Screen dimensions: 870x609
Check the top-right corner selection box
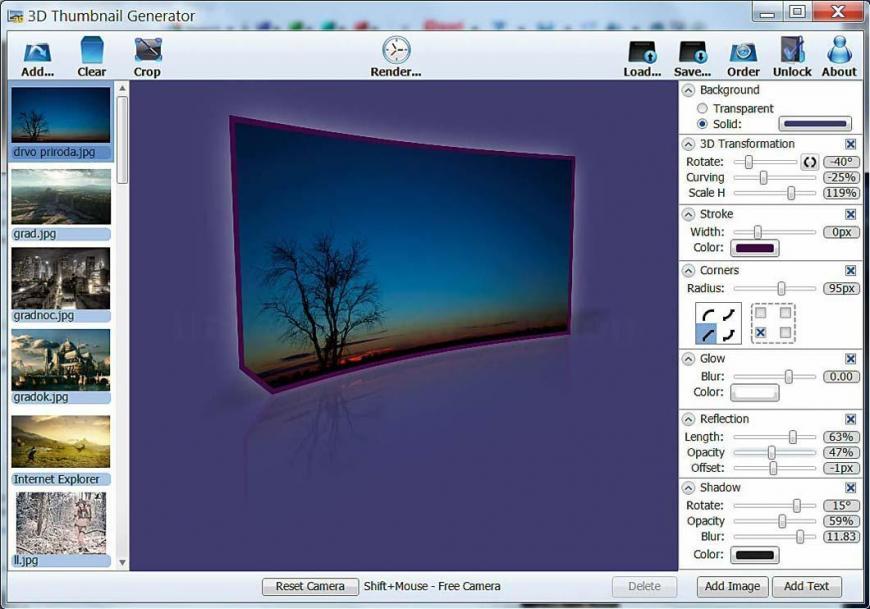[785, 313]
